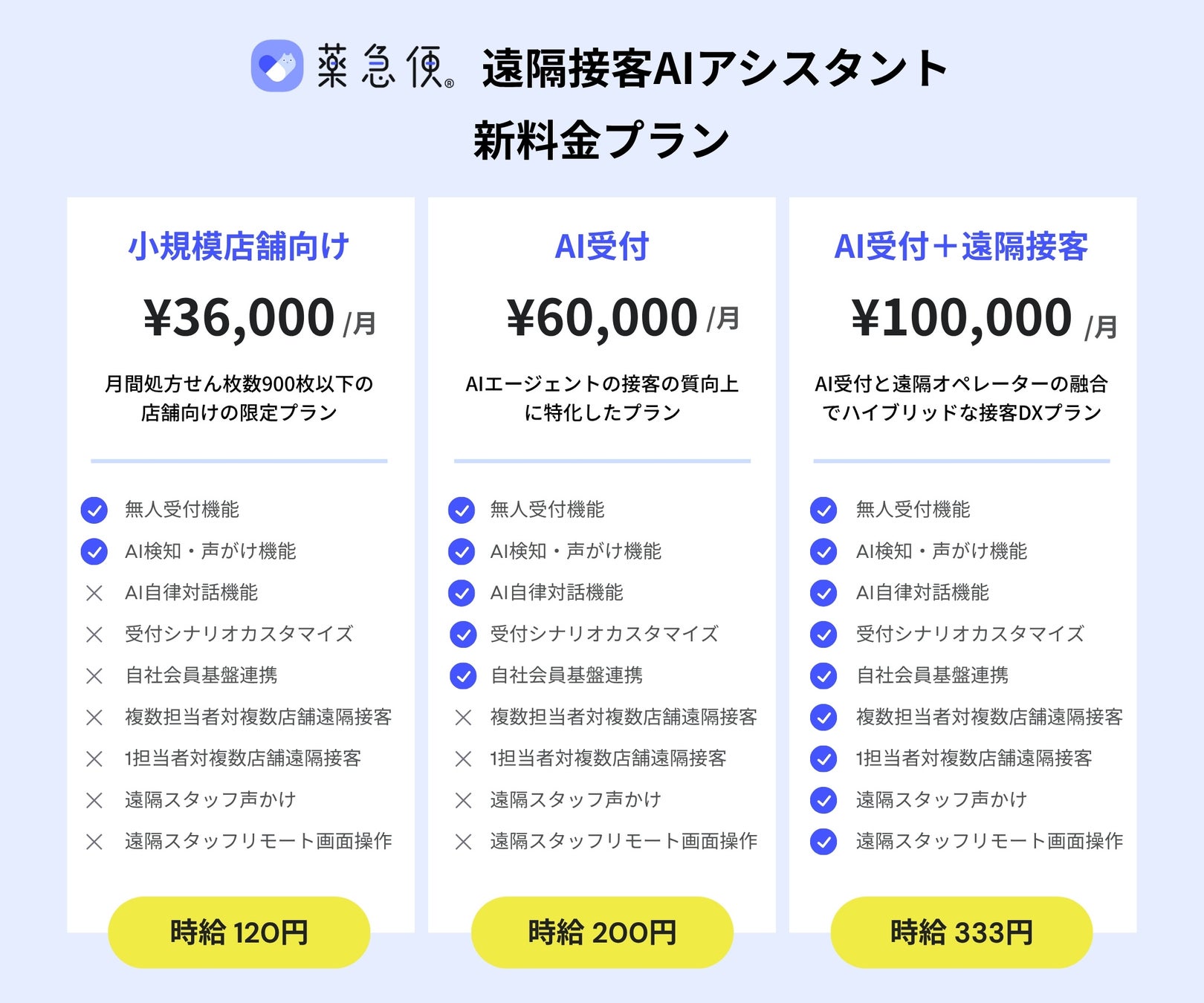Click the X icon beside 遠隔スタッフリモート画面操作 in 小規模店舗向け

pyautogui.click(x=94, y=842)
